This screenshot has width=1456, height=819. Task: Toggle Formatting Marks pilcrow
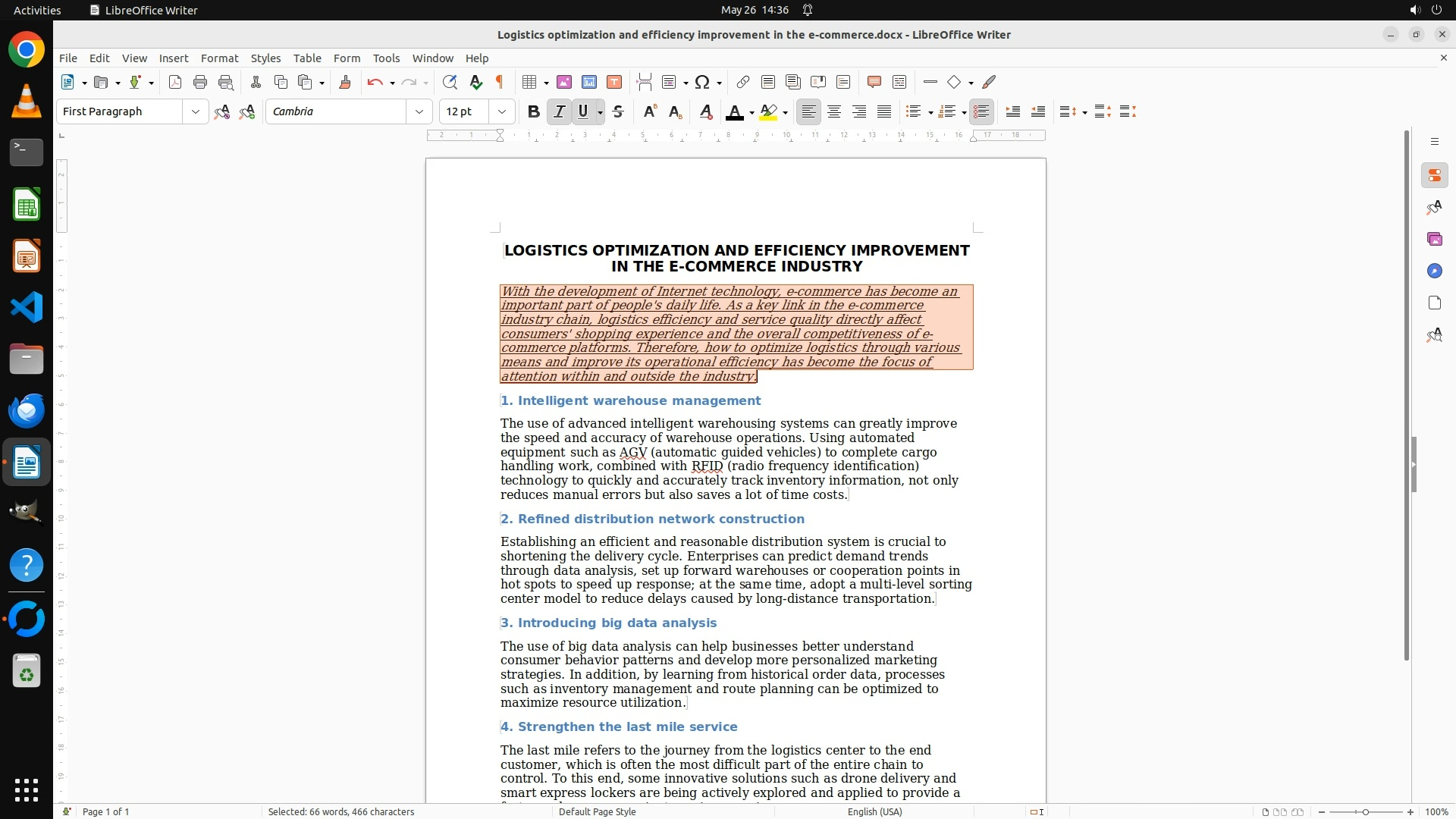tap(500, 82)
